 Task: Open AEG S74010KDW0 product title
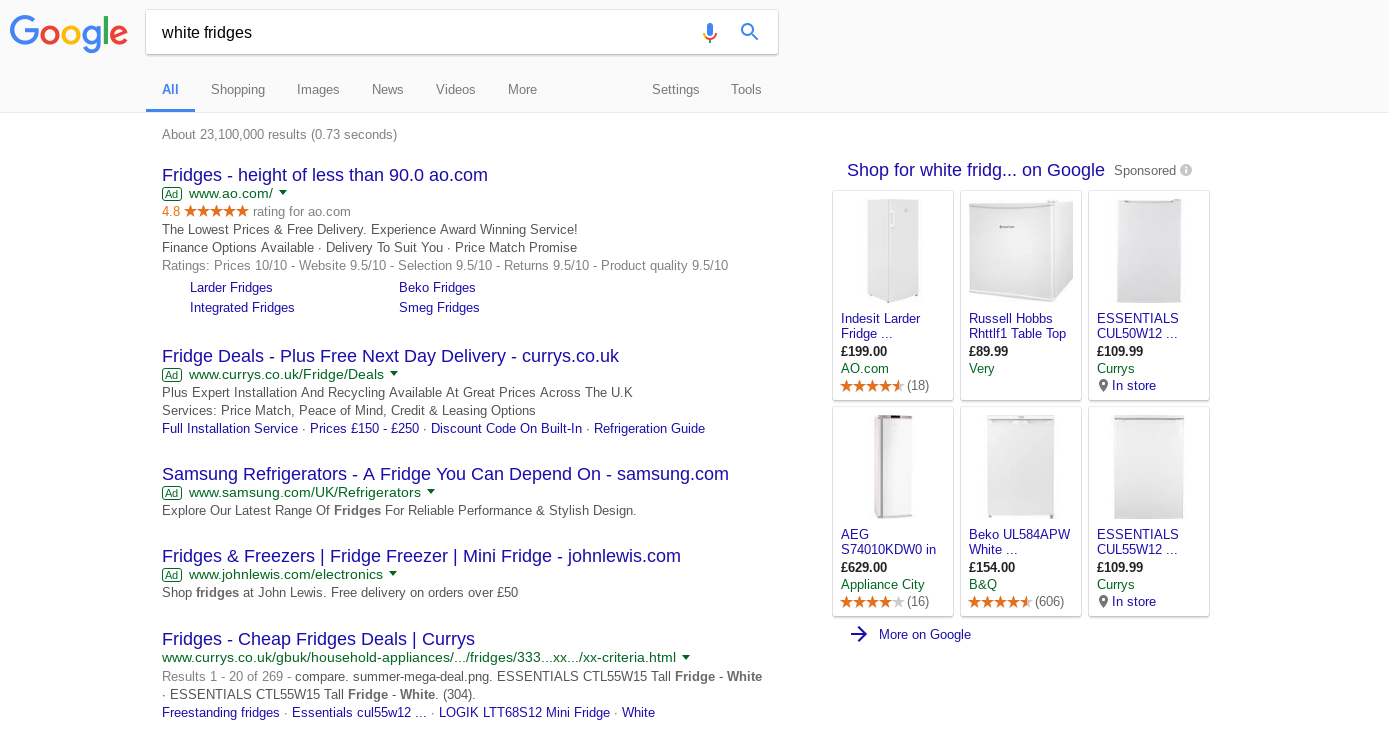pyautogui.click(x=888, y=542)
